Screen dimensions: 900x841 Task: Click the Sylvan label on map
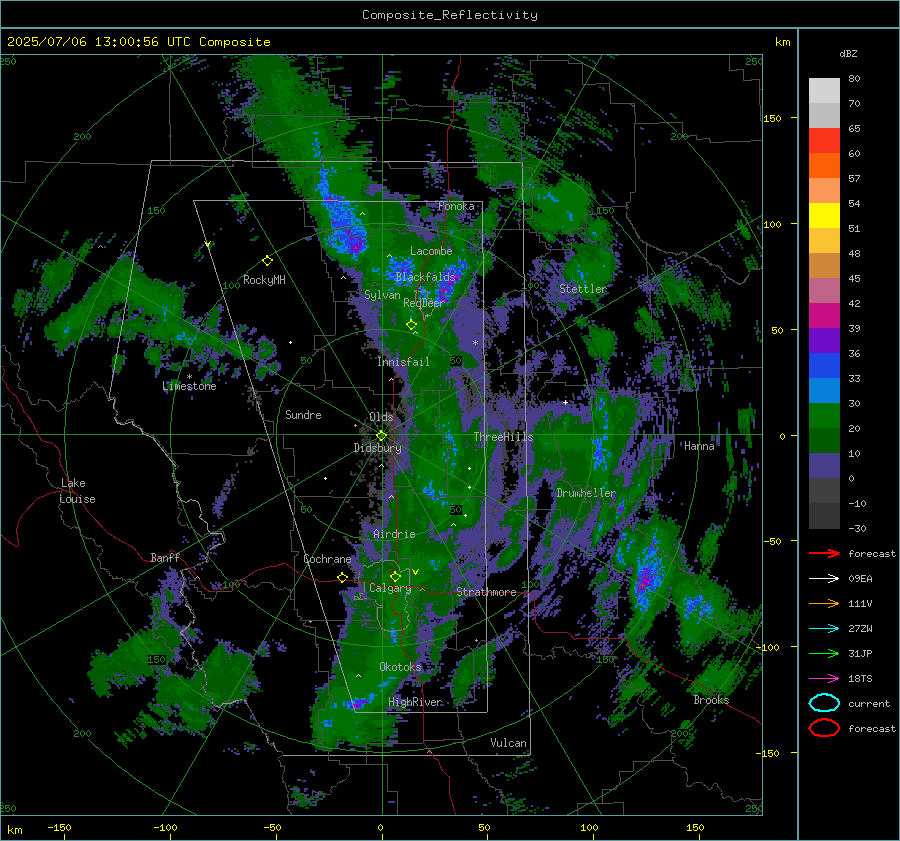[382, 295]
